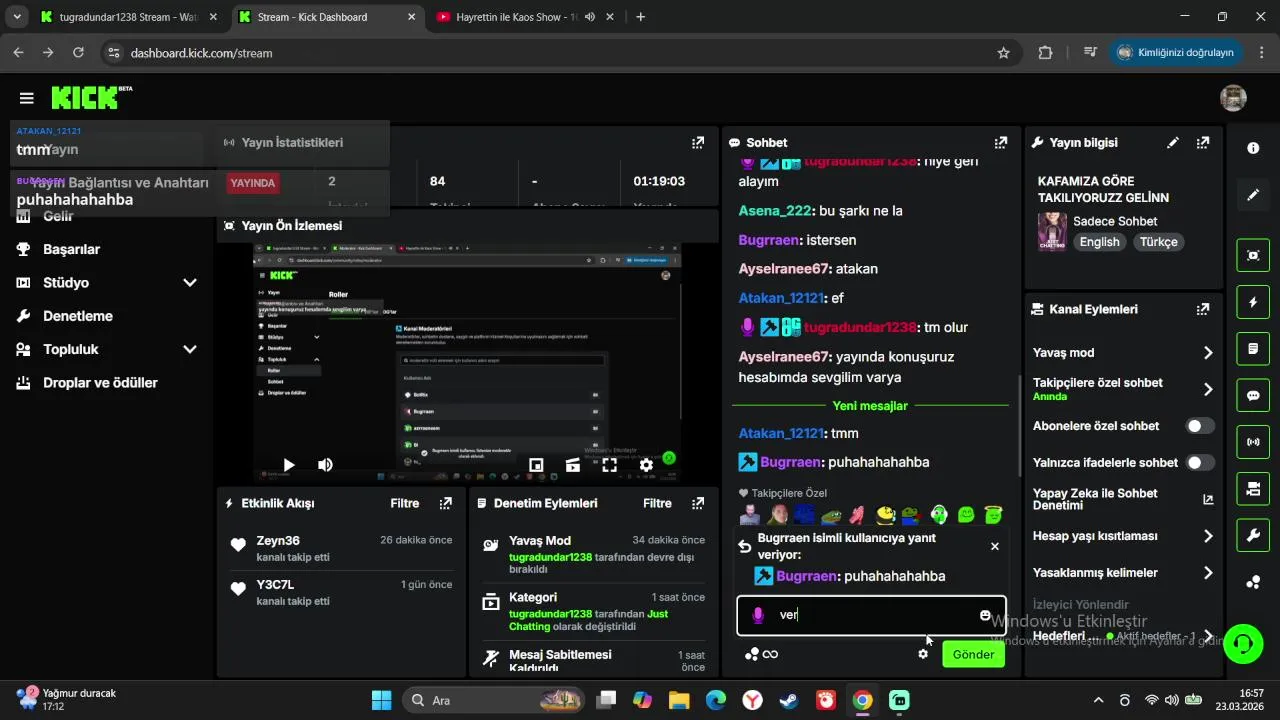Viewport: 1280px width, 720px height.
Task: Open File Explorer from the taskbar
Action: pyautogui.click(x=679, y=700)
